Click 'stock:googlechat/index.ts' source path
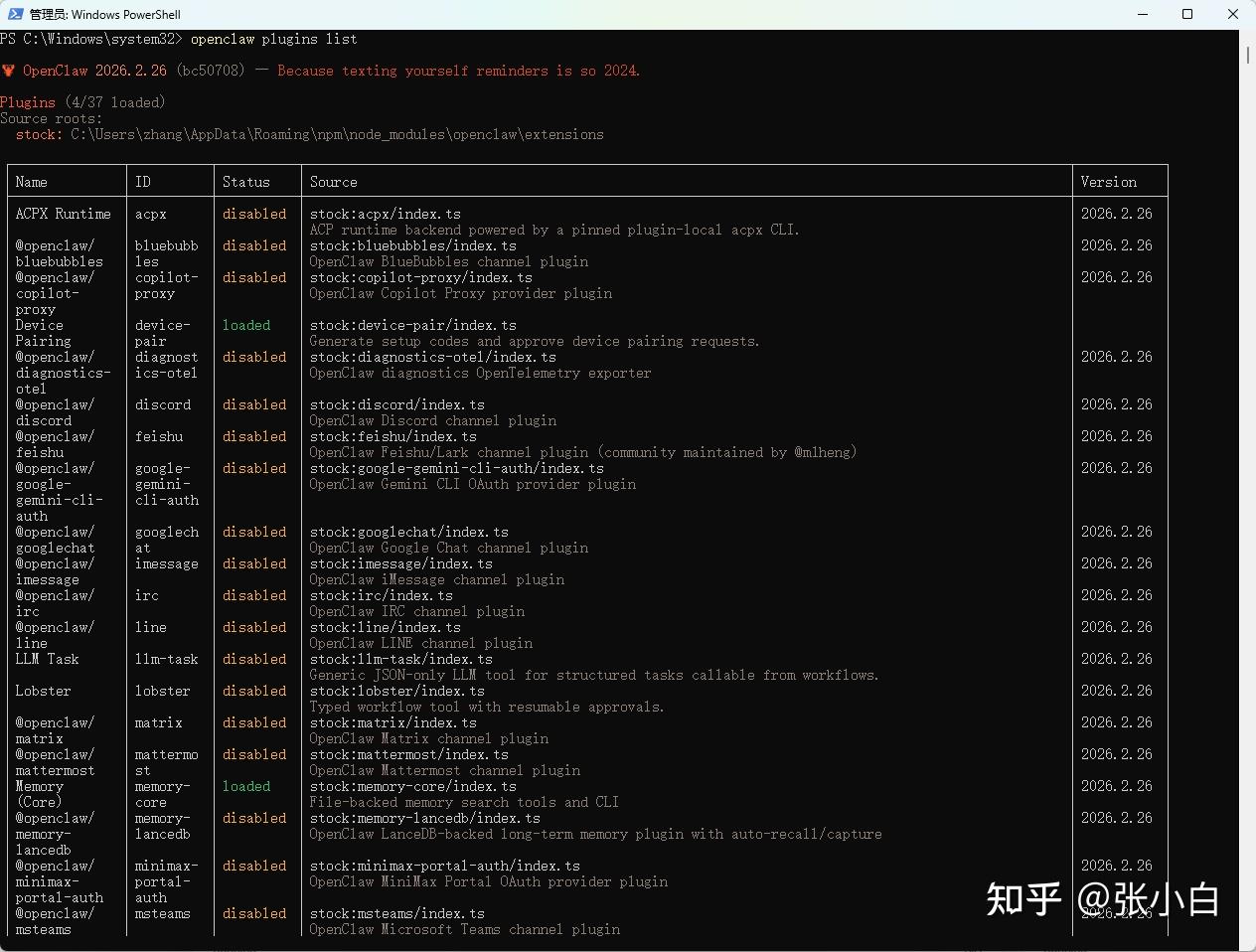This screenshot has height=952, width=1256. click(x=409, y=532)
